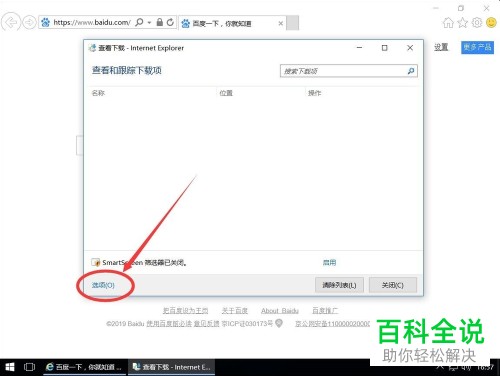Screen dimensions: 500x376
Task: Click the About Baidu footer link
Action: 280,311
